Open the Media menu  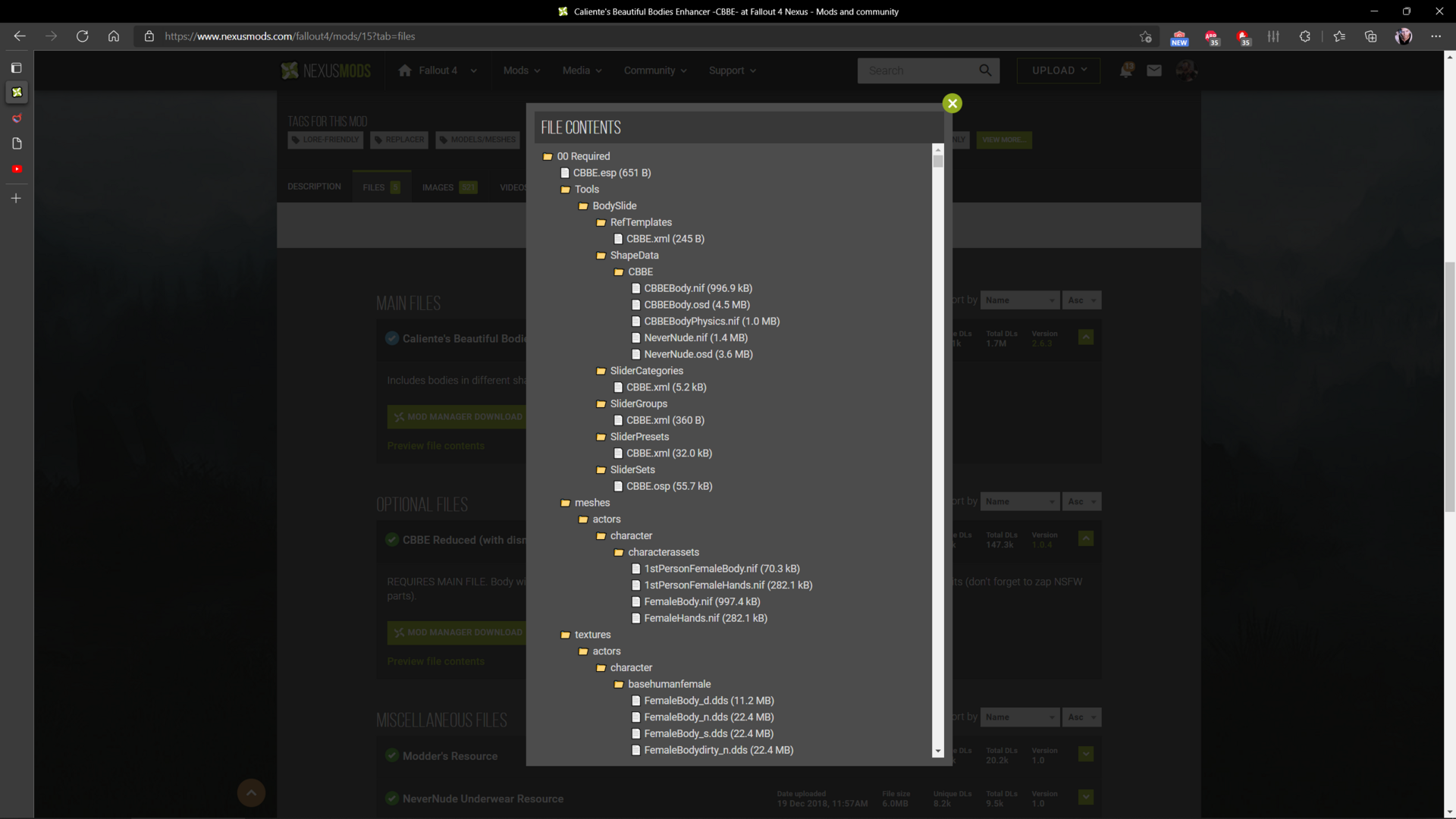(x=582, y=71)
